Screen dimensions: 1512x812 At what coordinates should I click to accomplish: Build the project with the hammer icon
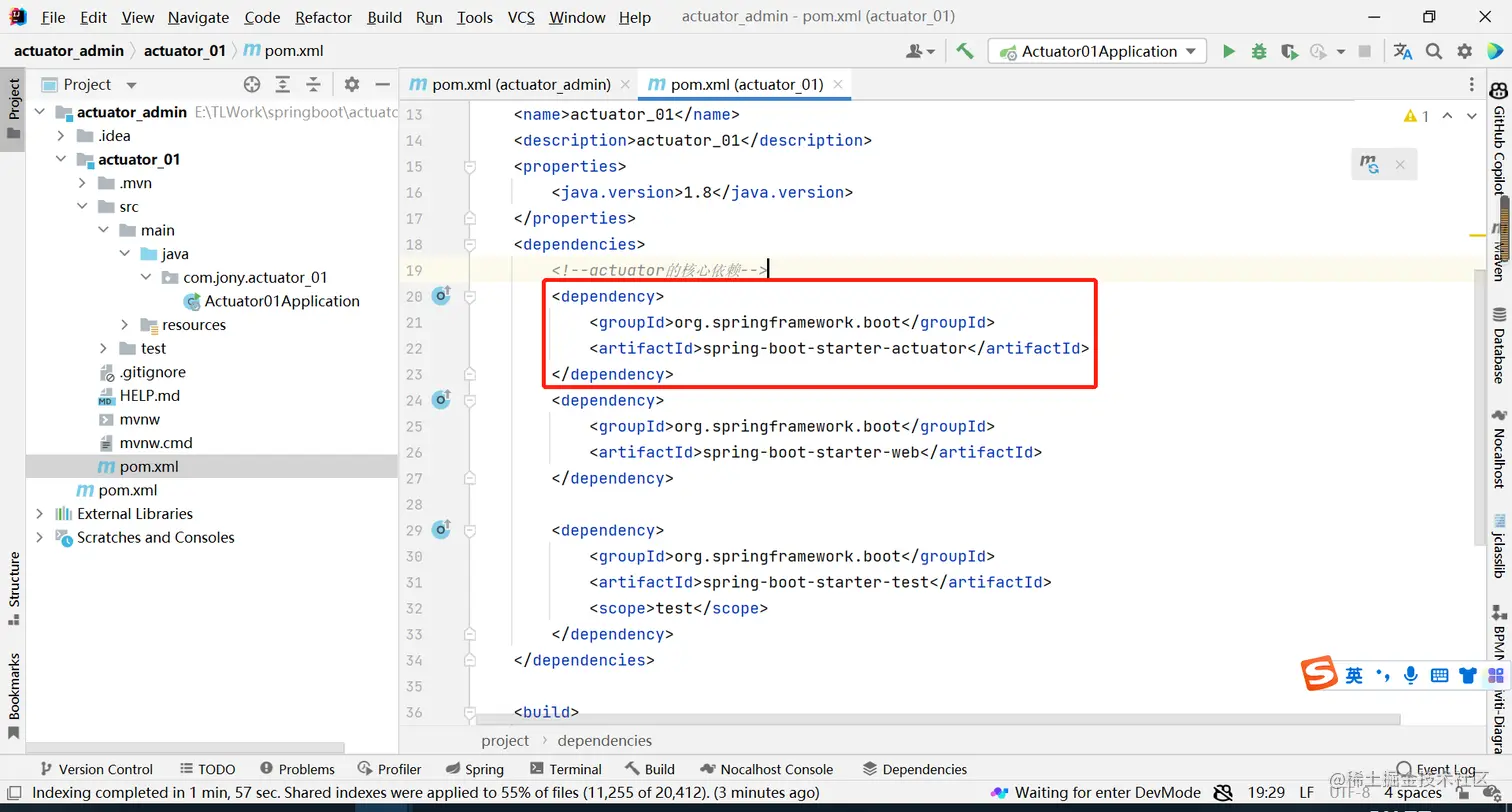[x=965, y=51]
